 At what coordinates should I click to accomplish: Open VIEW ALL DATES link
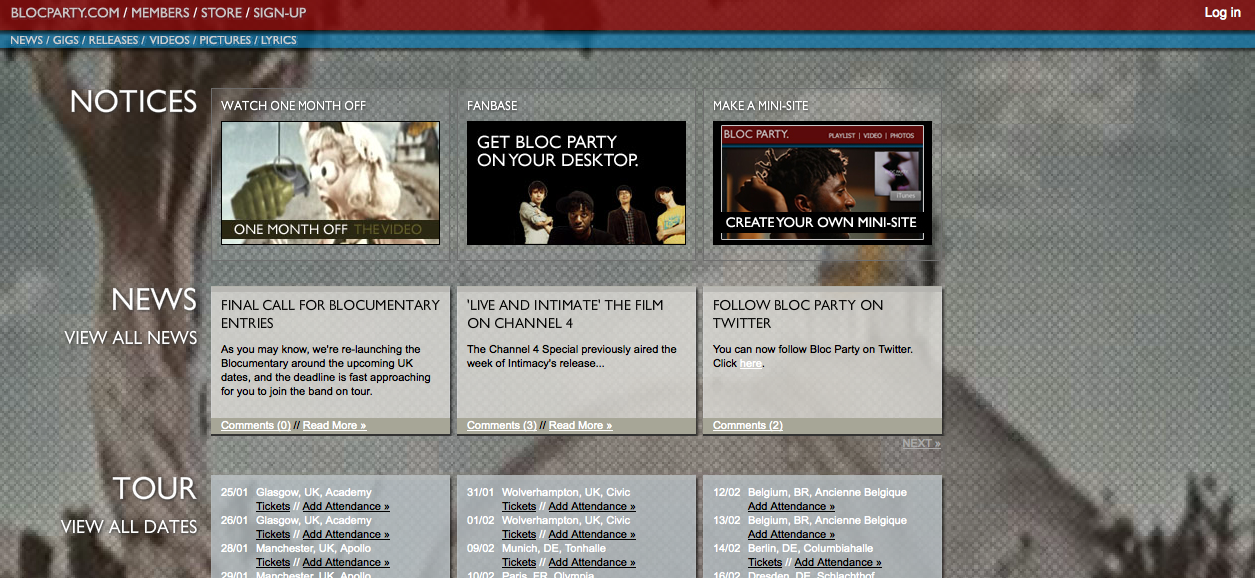(129, 527)
